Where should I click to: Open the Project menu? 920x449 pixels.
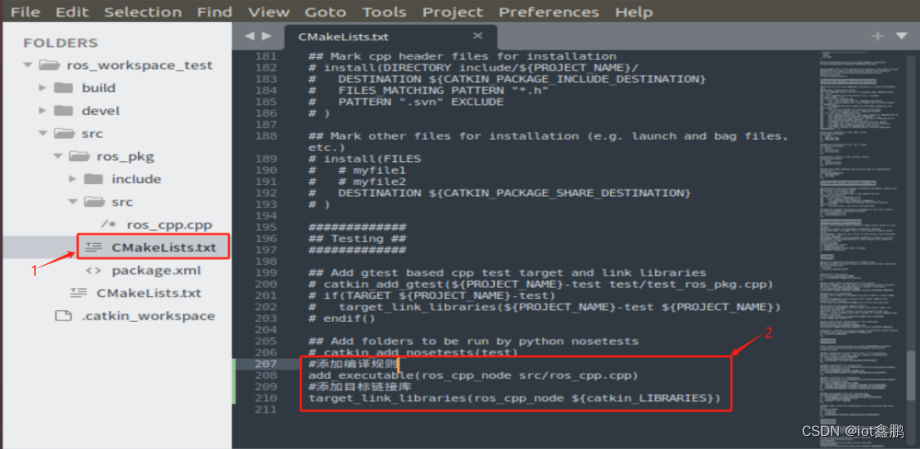tap(452, 12)
